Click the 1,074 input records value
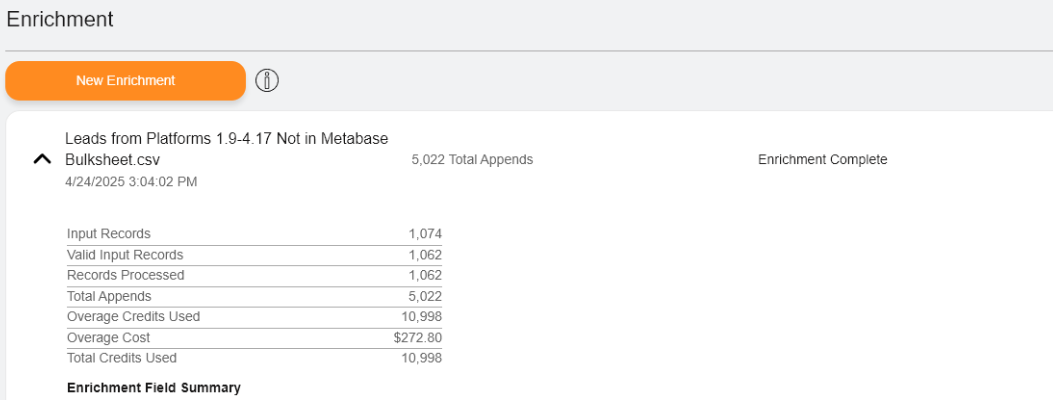1053x412 pixels. [x=425, y=234]
